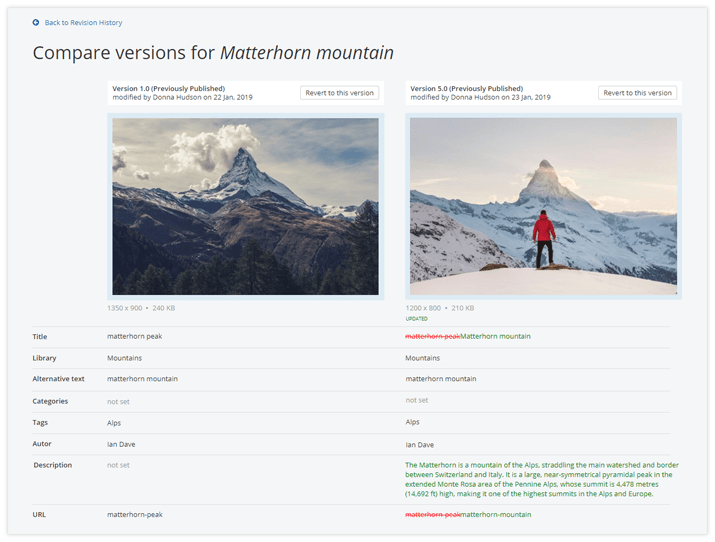This screenshot has height=542, width=715.
Task: Click the green UPDATED badge
Action: point(416,319)
